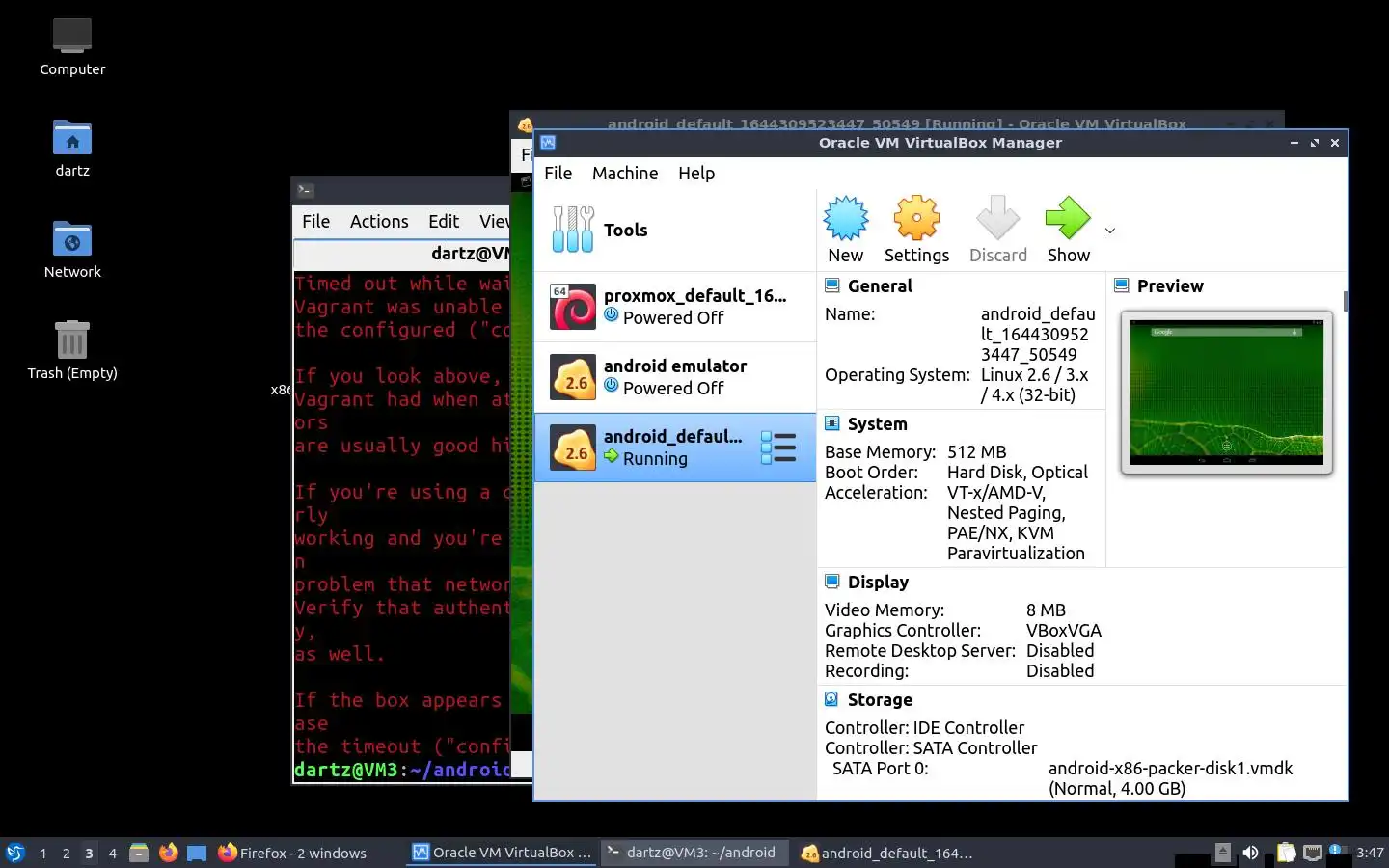Open the File menu in VirtualBox Manager
The height and width of the screenshot is (868, 1389).
coord(558,174)
